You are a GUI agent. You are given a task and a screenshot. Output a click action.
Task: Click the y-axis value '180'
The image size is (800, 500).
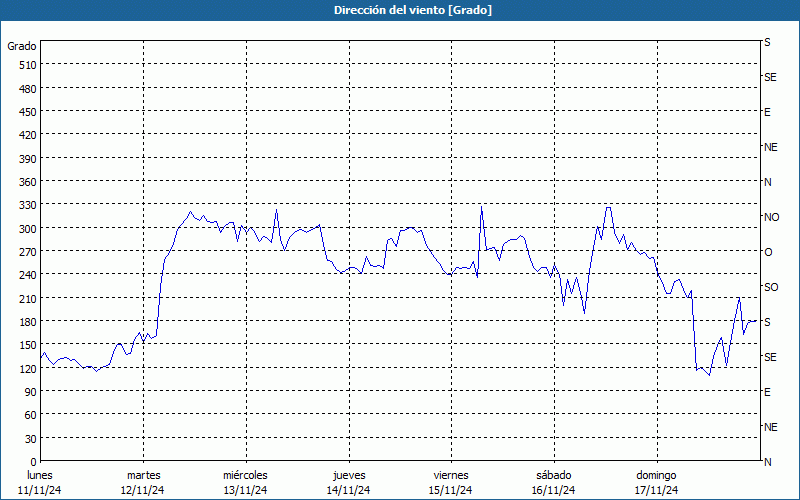[28, 322]
